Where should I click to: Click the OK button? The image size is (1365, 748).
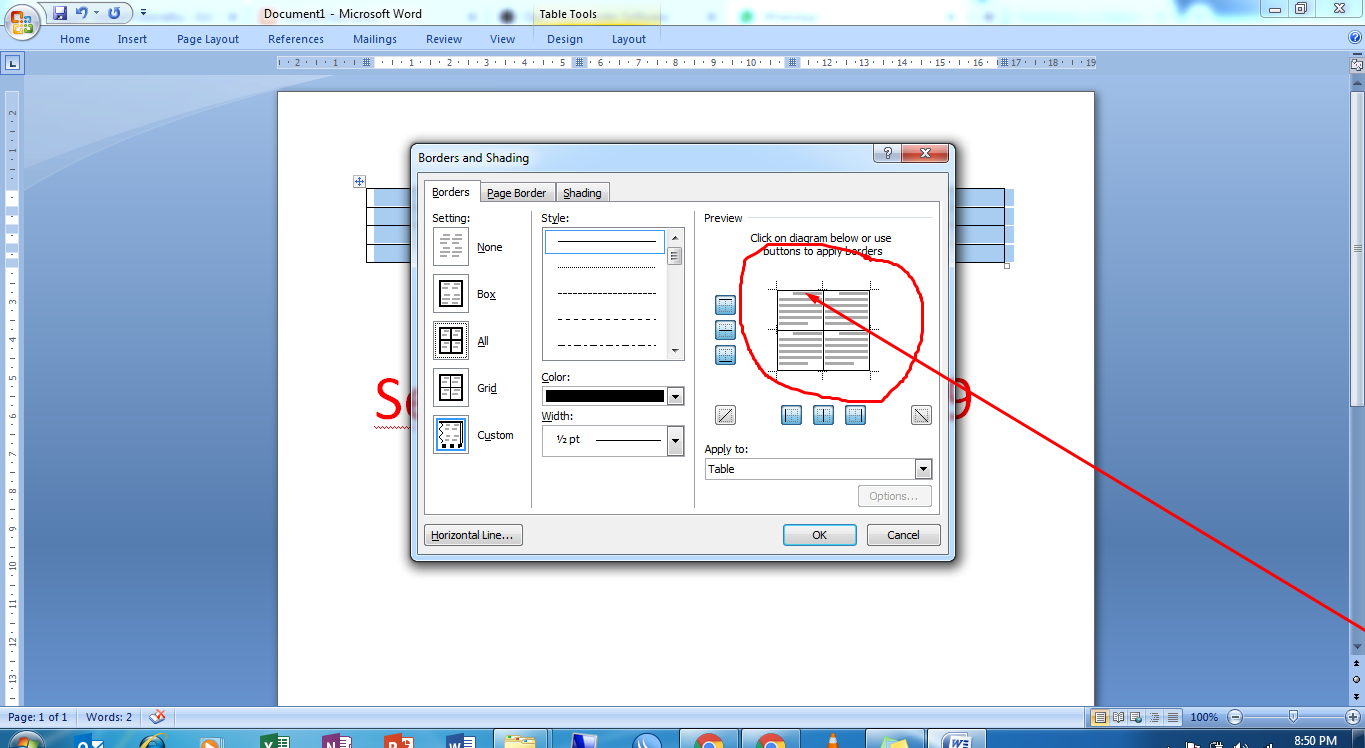819,535
